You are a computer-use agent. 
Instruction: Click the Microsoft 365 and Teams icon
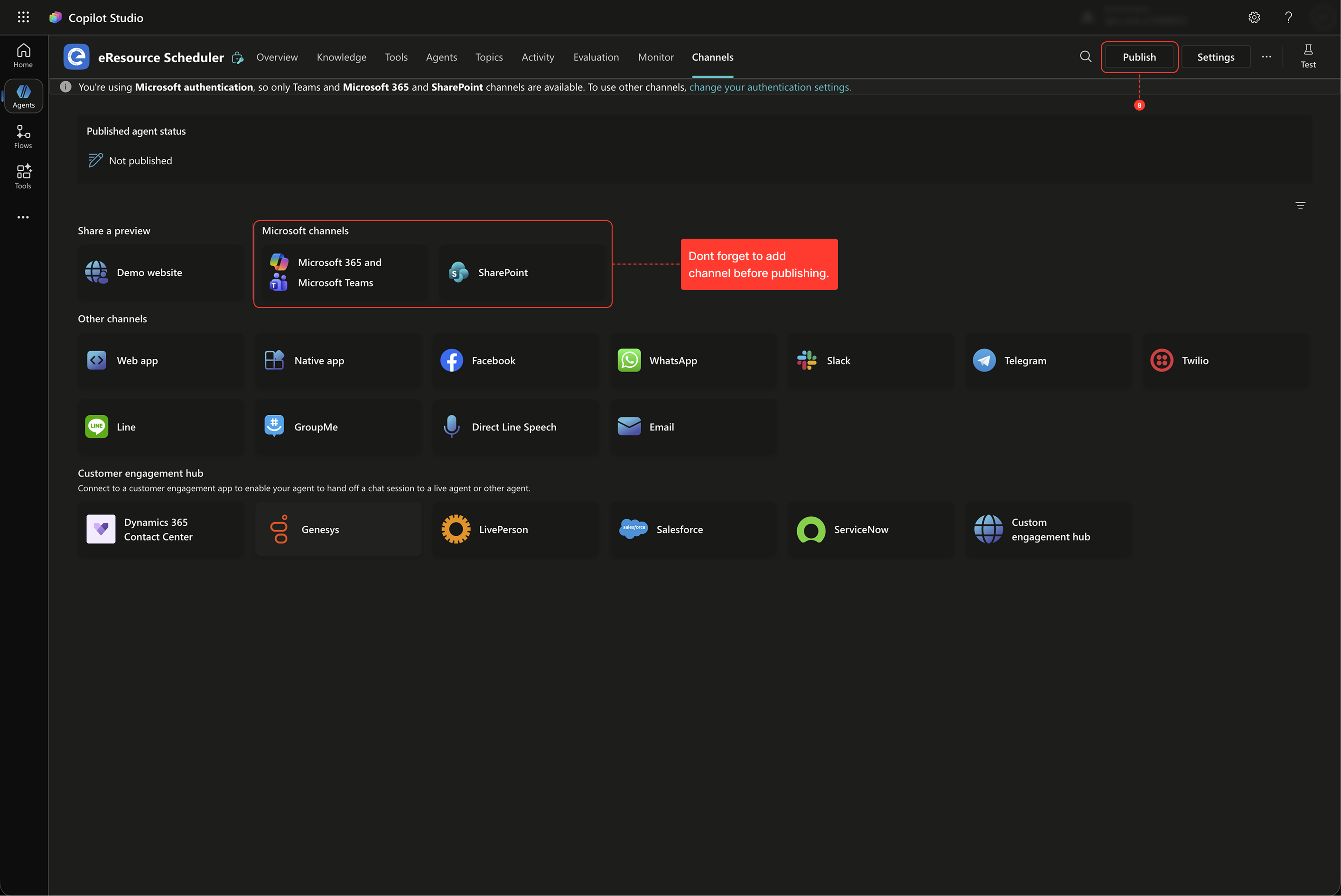[279, 272]
